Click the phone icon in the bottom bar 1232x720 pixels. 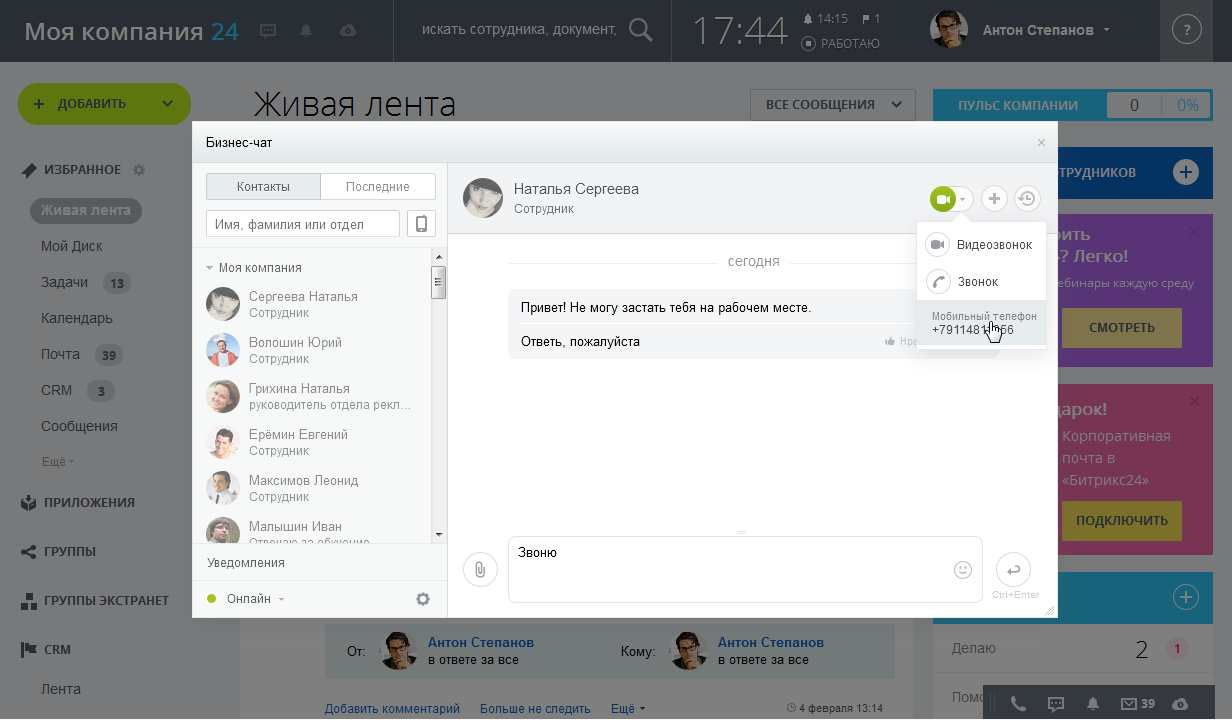point(1018,703)
